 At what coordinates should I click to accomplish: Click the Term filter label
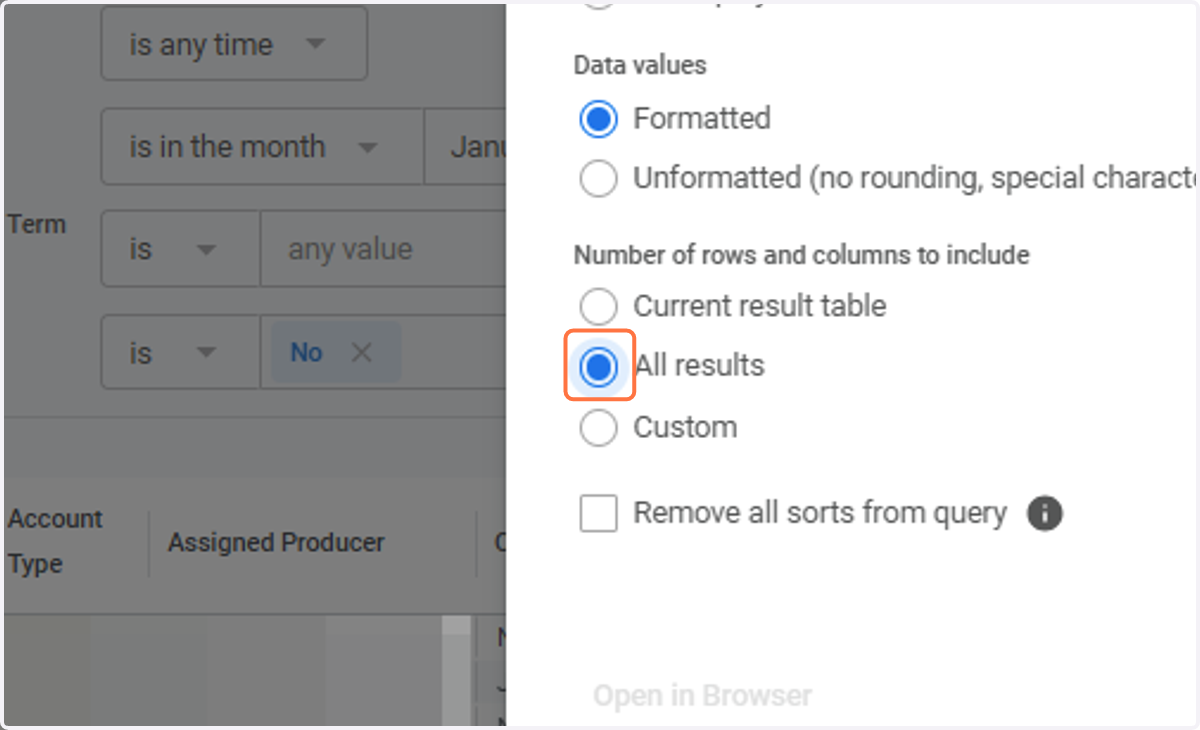point(36,224)
